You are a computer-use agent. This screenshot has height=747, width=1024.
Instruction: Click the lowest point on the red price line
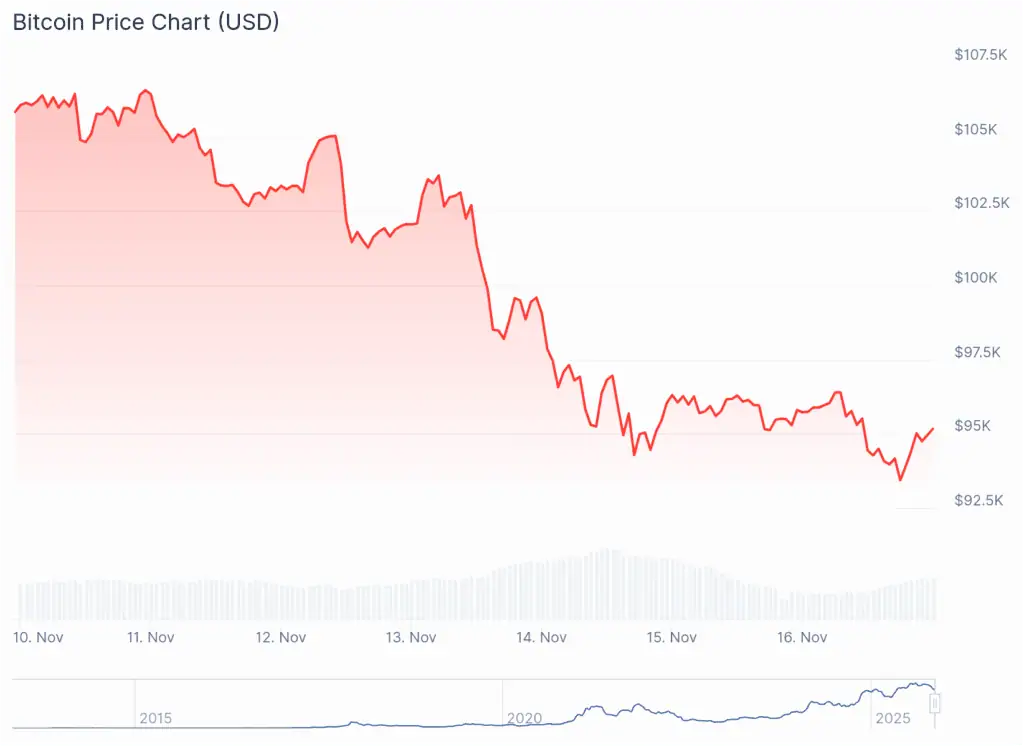tap(900, 480)
